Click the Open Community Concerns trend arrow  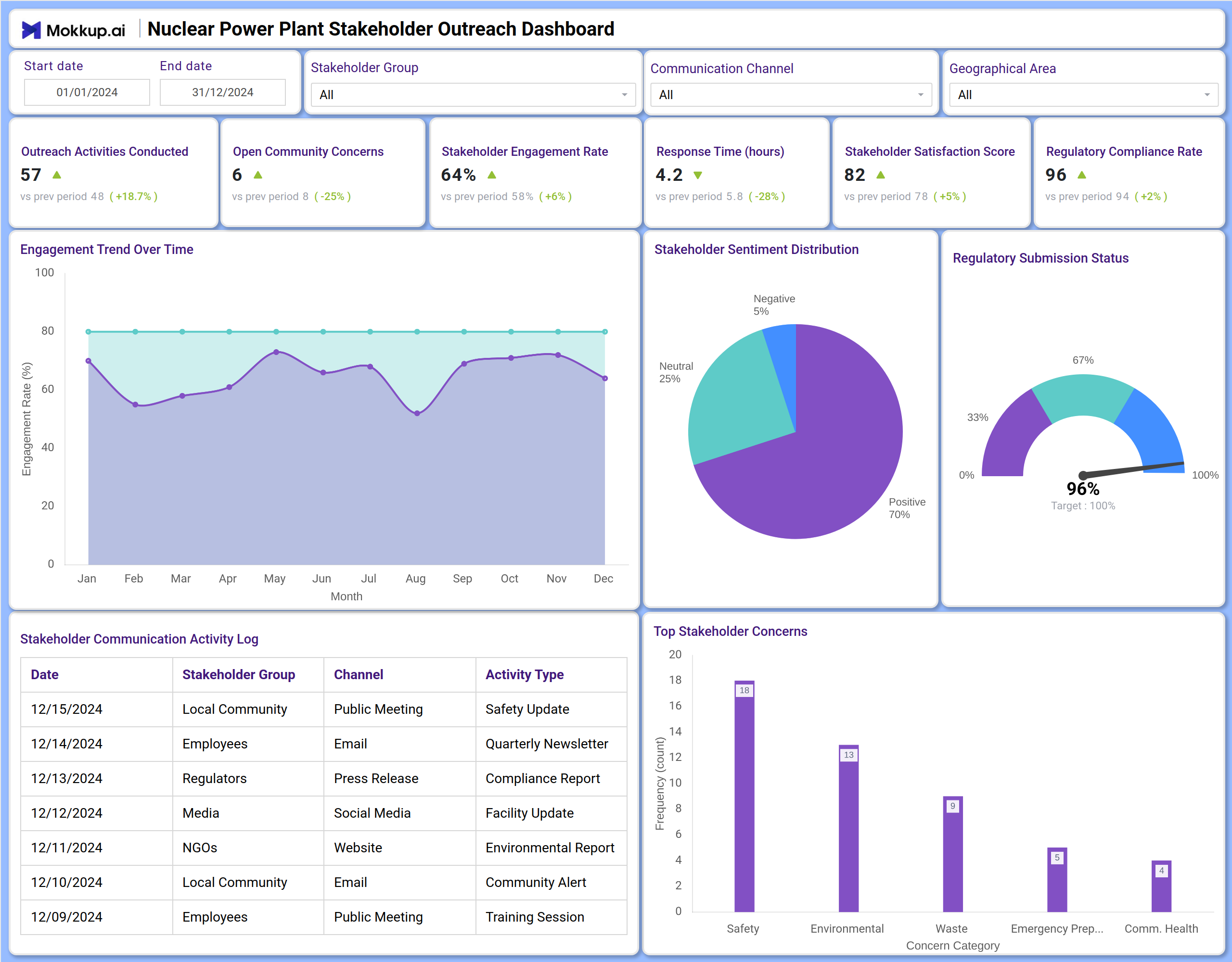258,175
